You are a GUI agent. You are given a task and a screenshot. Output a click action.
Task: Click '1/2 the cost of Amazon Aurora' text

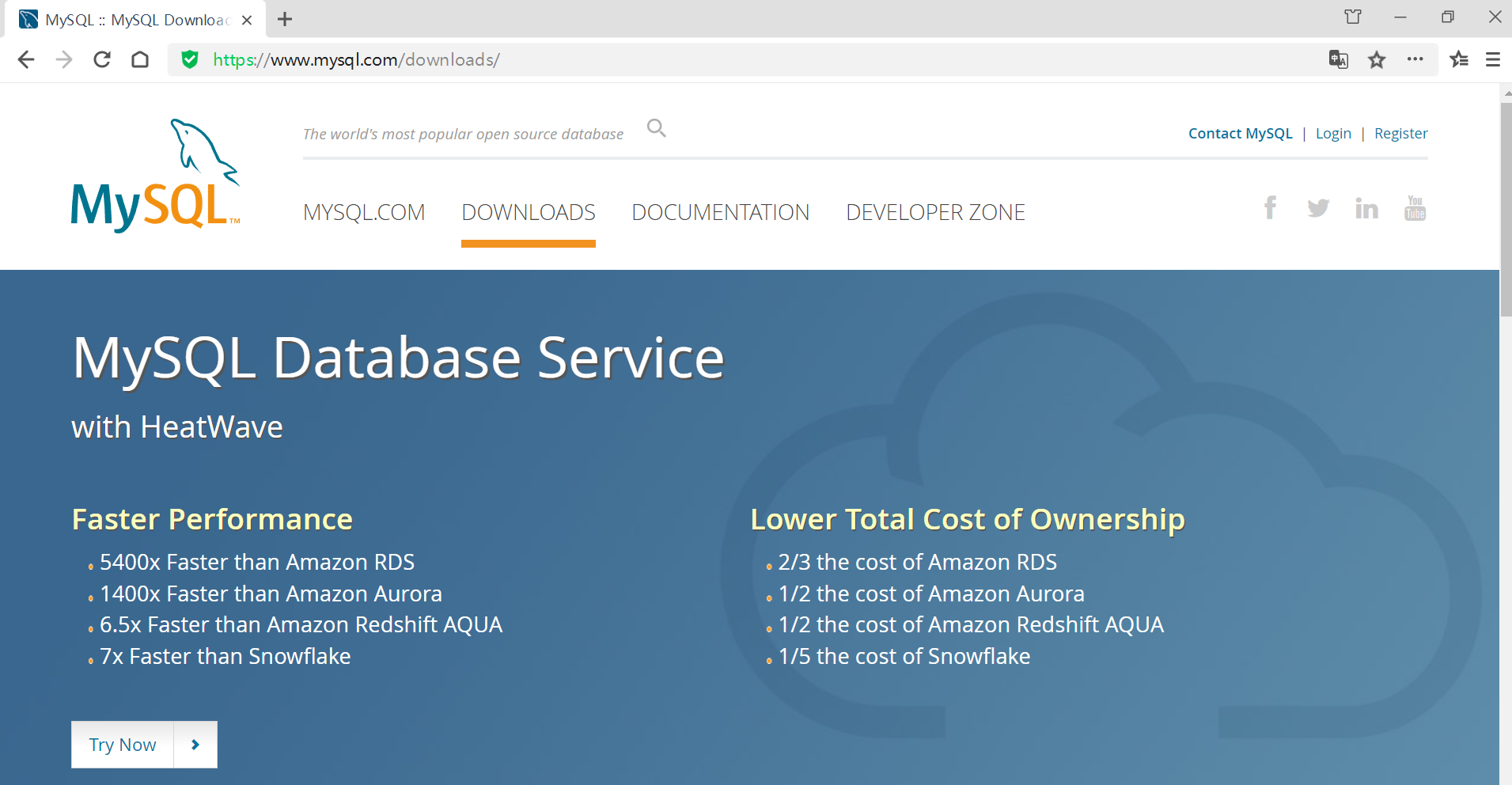pos(931,593)
